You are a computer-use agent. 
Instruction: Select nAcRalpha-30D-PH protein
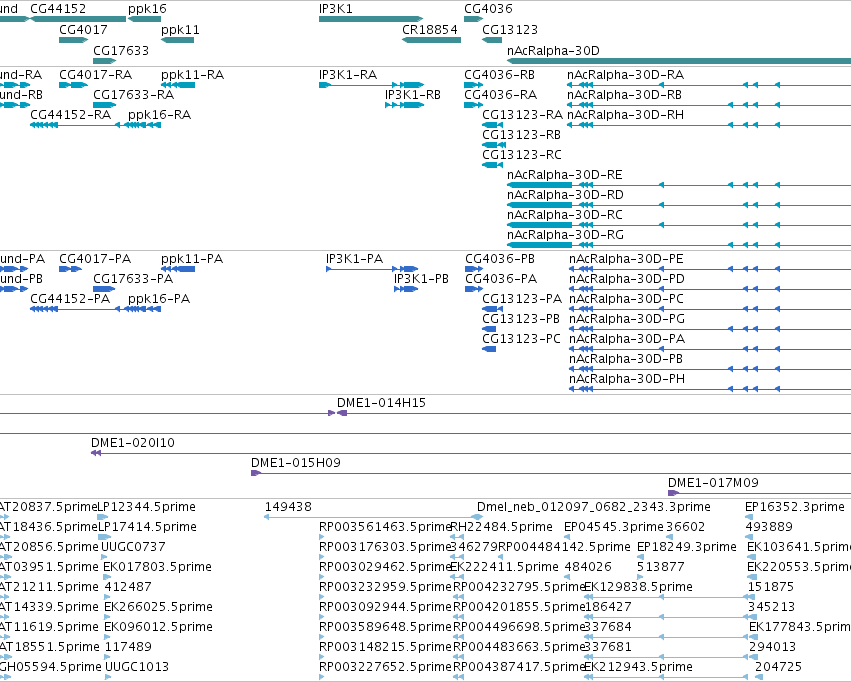tap(710, 389)
